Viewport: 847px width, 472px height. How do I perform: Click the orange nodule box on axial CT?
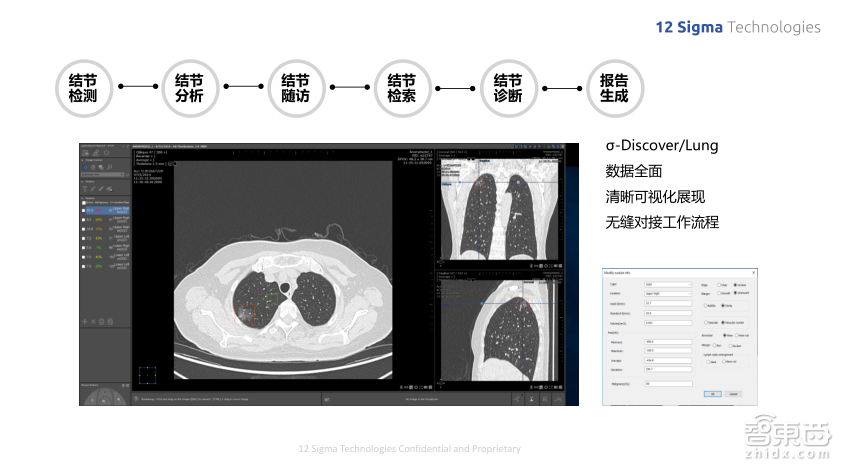(245, 312)
